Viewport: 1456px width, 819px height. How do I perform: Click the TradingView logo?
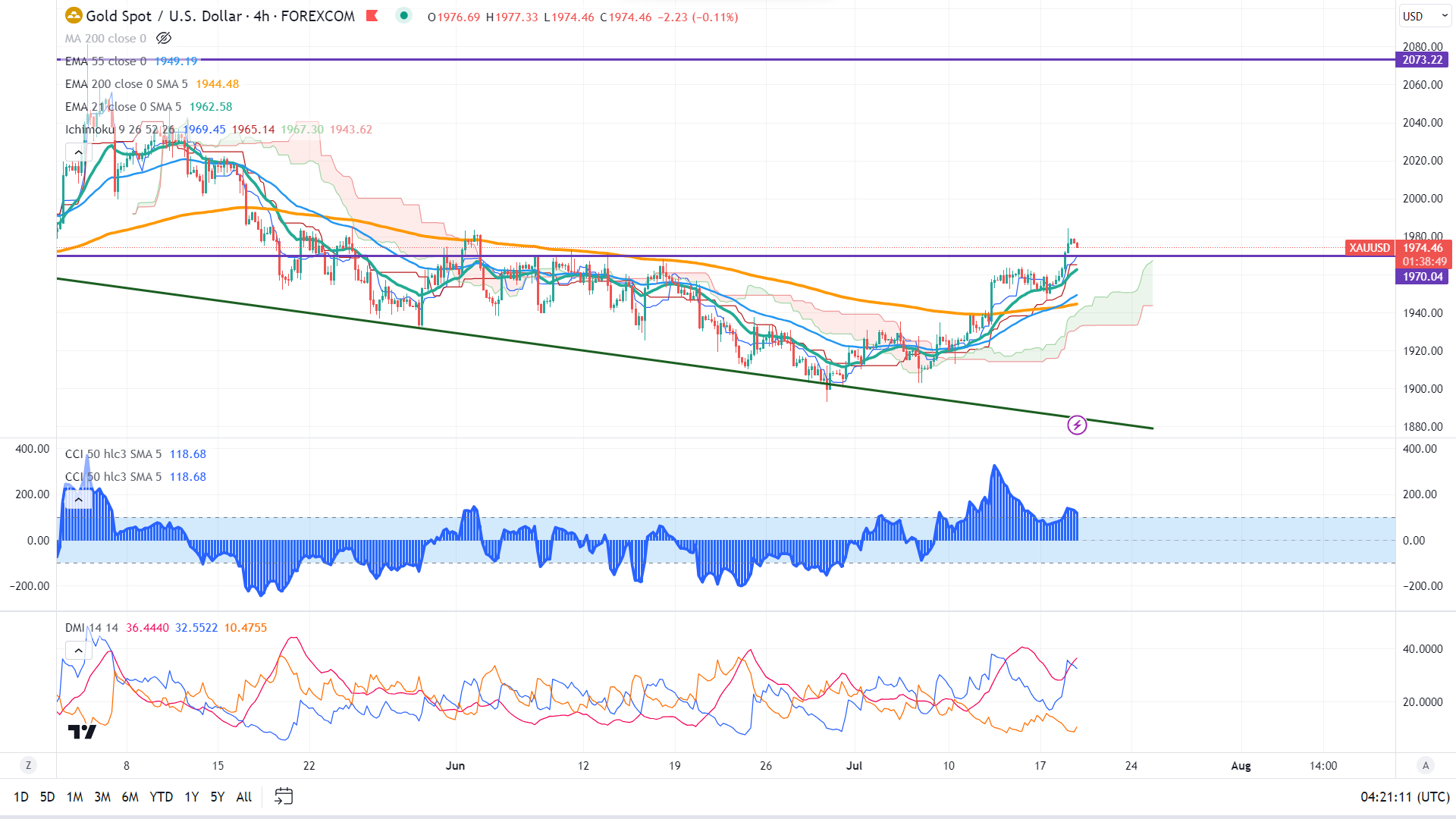82,732
